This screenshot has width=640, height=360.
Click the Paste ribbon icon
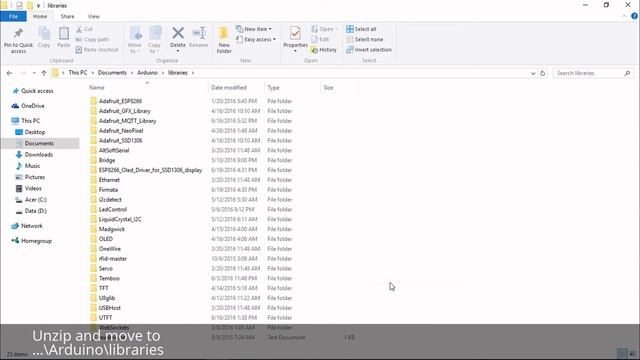[x=64, y=33]
